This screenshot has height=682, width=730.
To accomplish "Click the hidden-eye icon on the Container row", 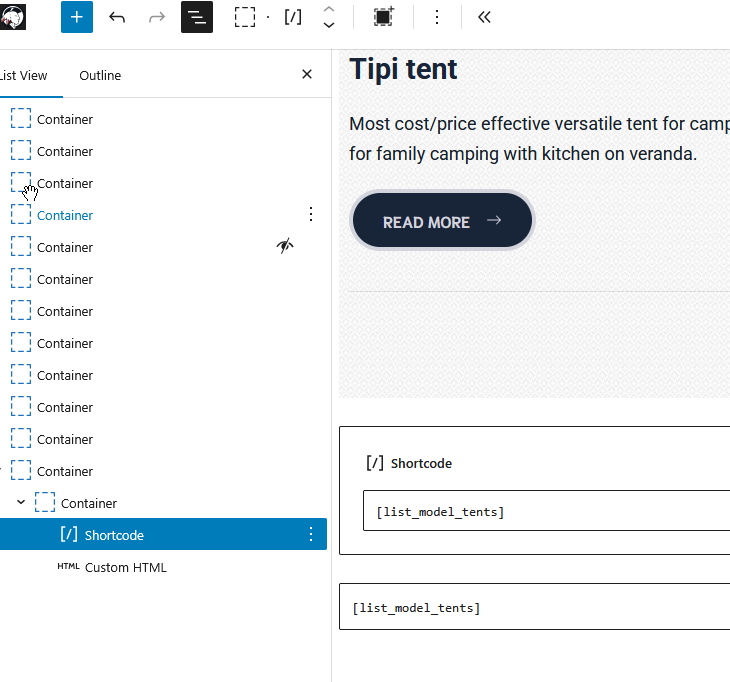I will 285,246.
